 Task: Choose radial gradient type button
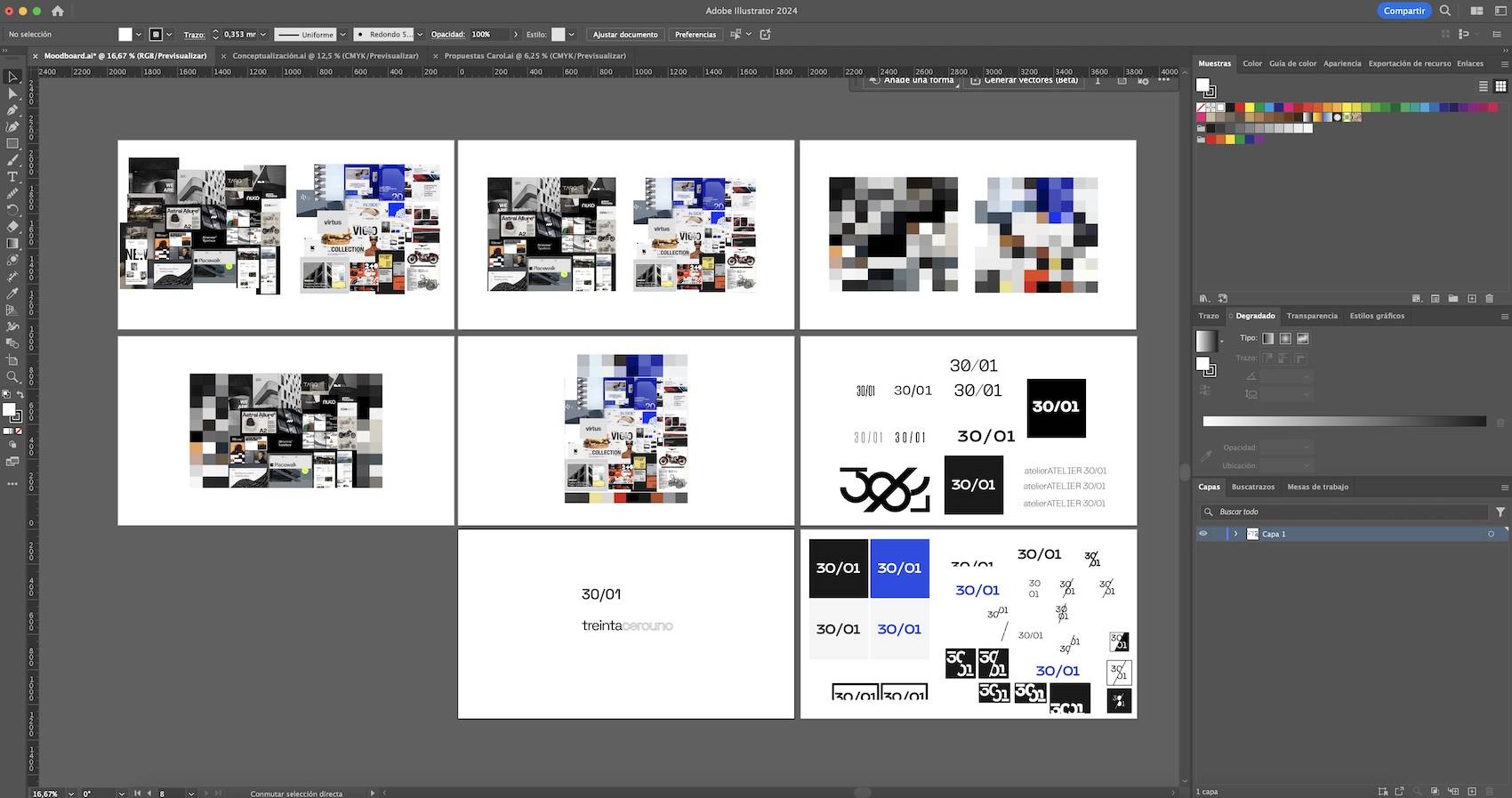(x=1285, y=338)
